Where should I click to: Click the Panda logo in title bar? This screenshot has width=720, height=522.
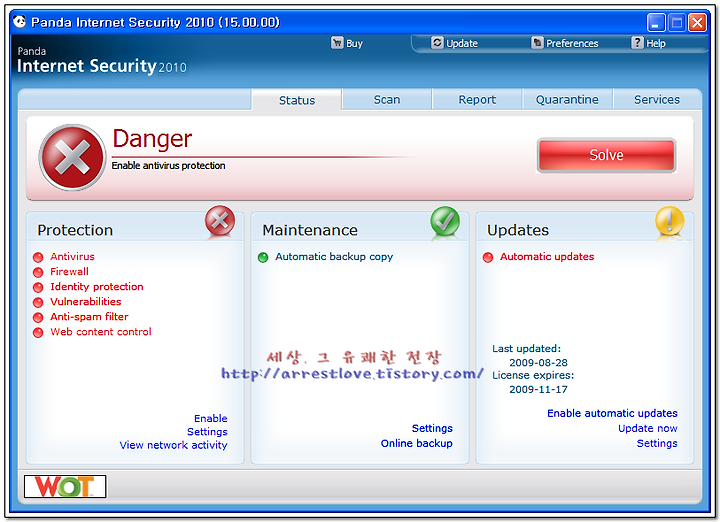pyautogui.click(x=19, y=22)
